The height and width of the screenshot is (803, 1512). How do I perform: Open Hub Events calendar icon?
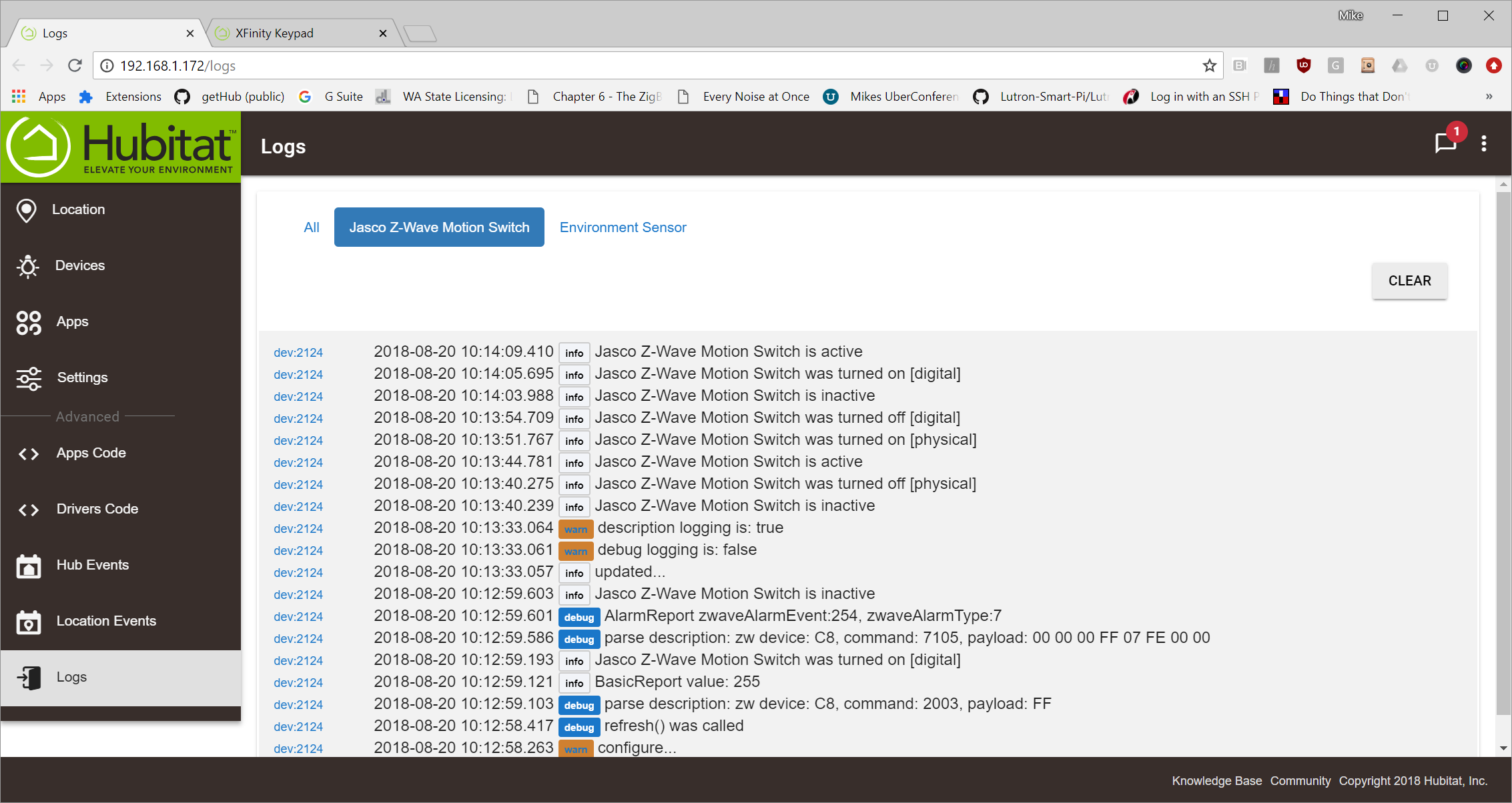[29, 566]
